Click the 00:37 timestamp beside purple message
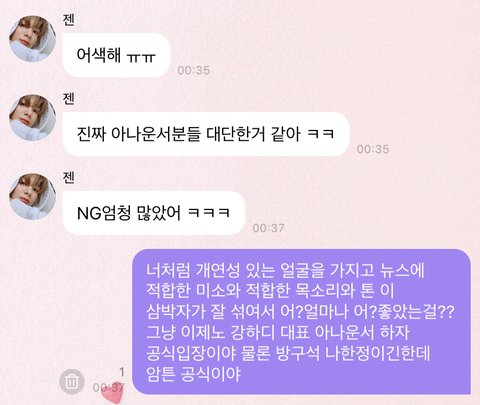 click(x=109, y=387)
